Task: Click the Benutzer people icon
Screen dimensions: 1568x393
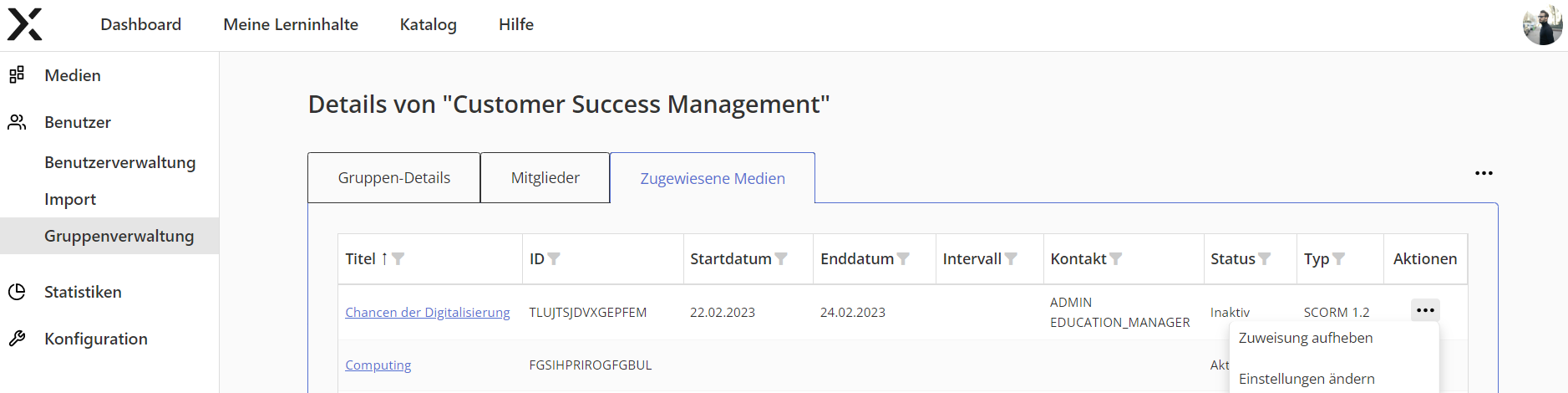Action: (x=17, y=122)
